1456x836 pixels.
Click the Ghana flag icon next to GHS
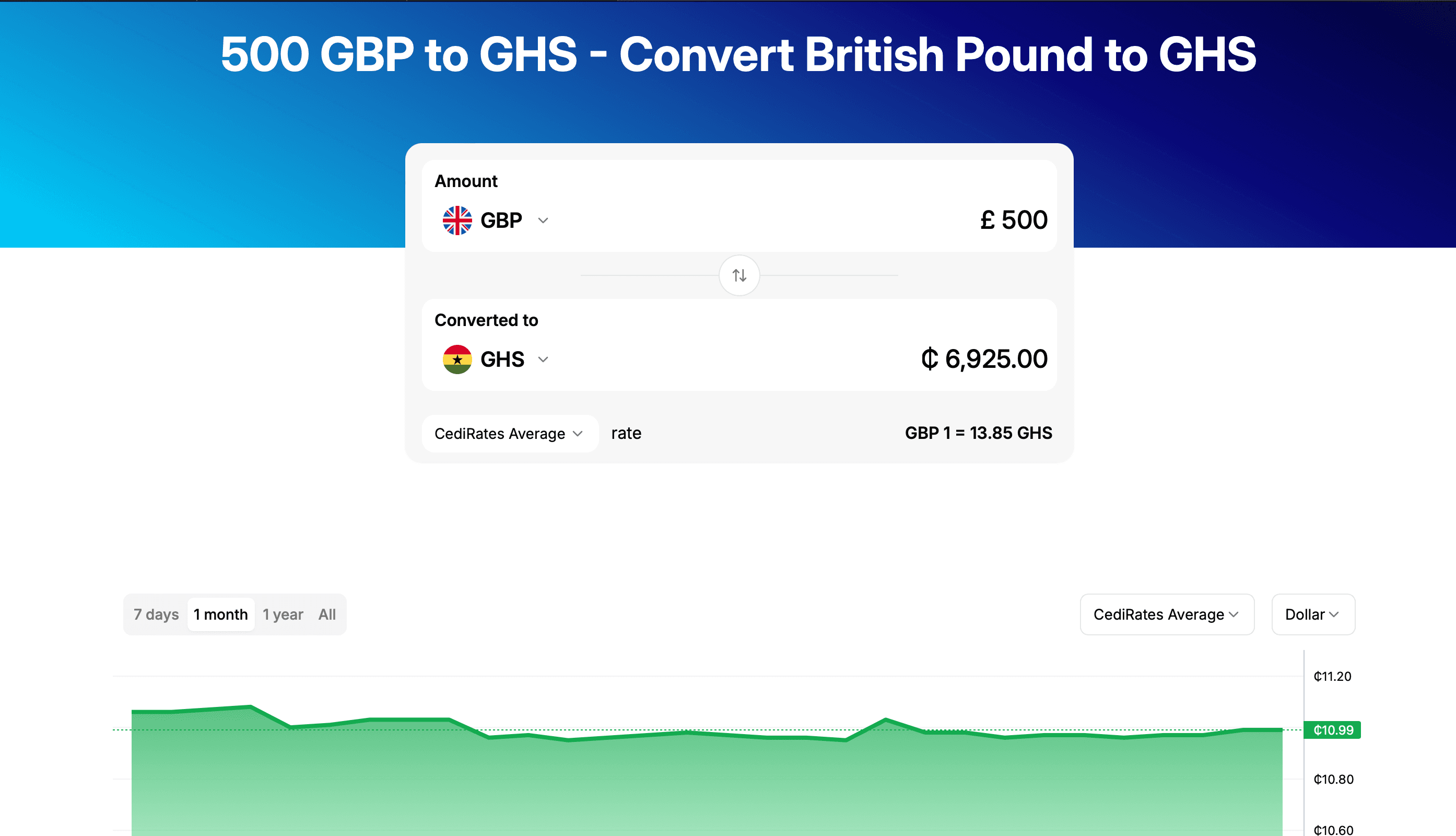point(456,359)
